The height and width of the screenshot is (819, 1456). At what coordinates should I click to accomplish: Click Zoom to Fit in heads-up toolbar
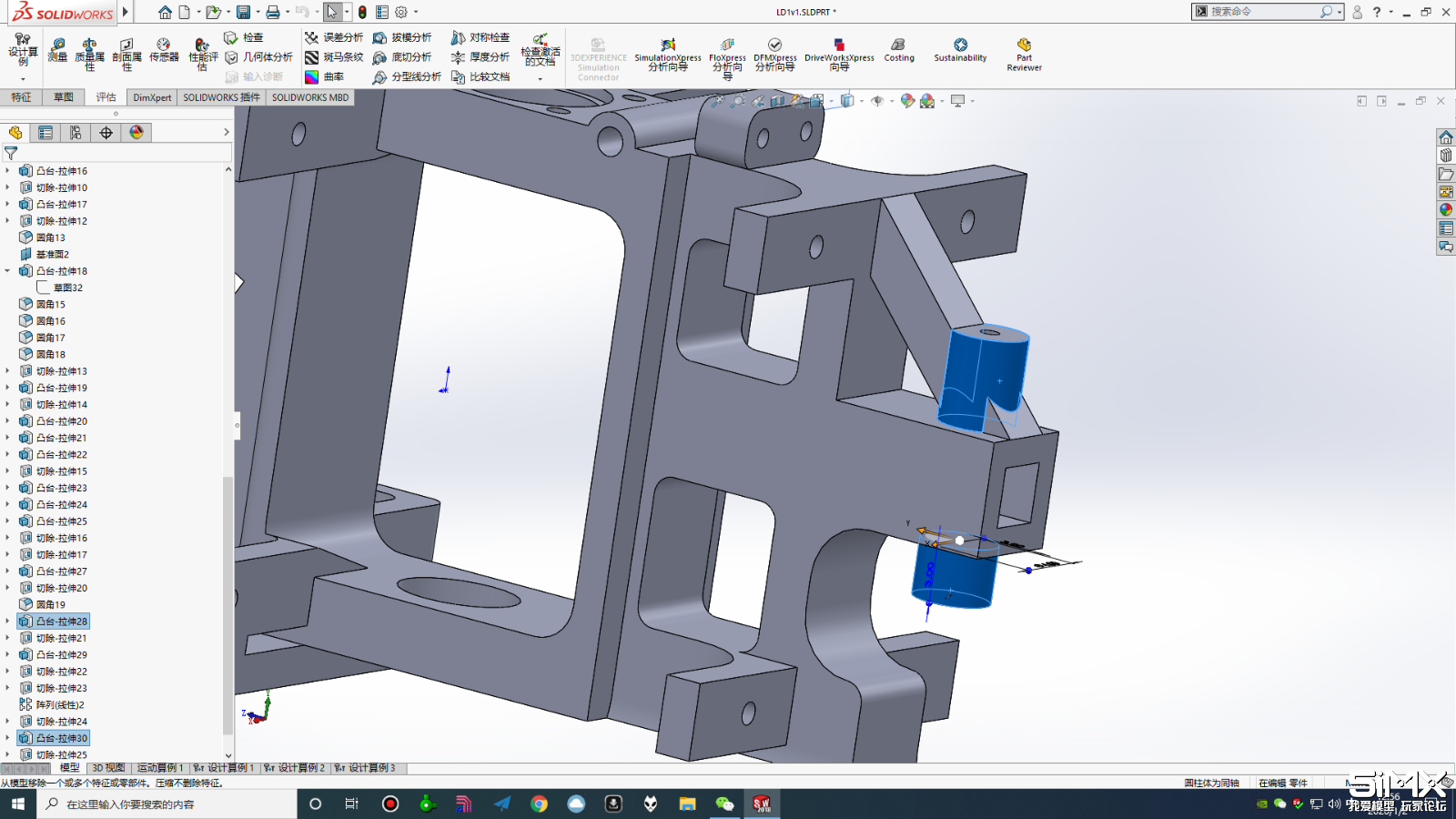click(x=718, y=101)
